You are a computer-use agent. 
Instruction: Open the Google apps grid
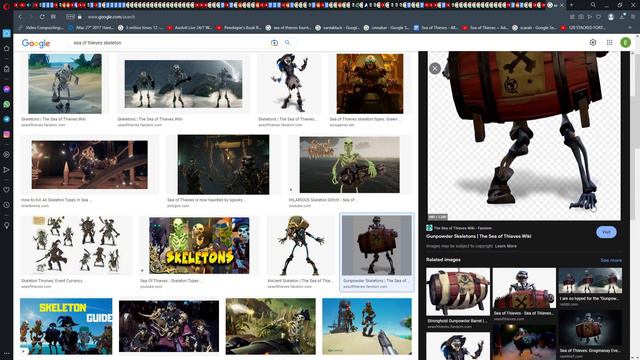pyautogui.click(x=609, y=42)
